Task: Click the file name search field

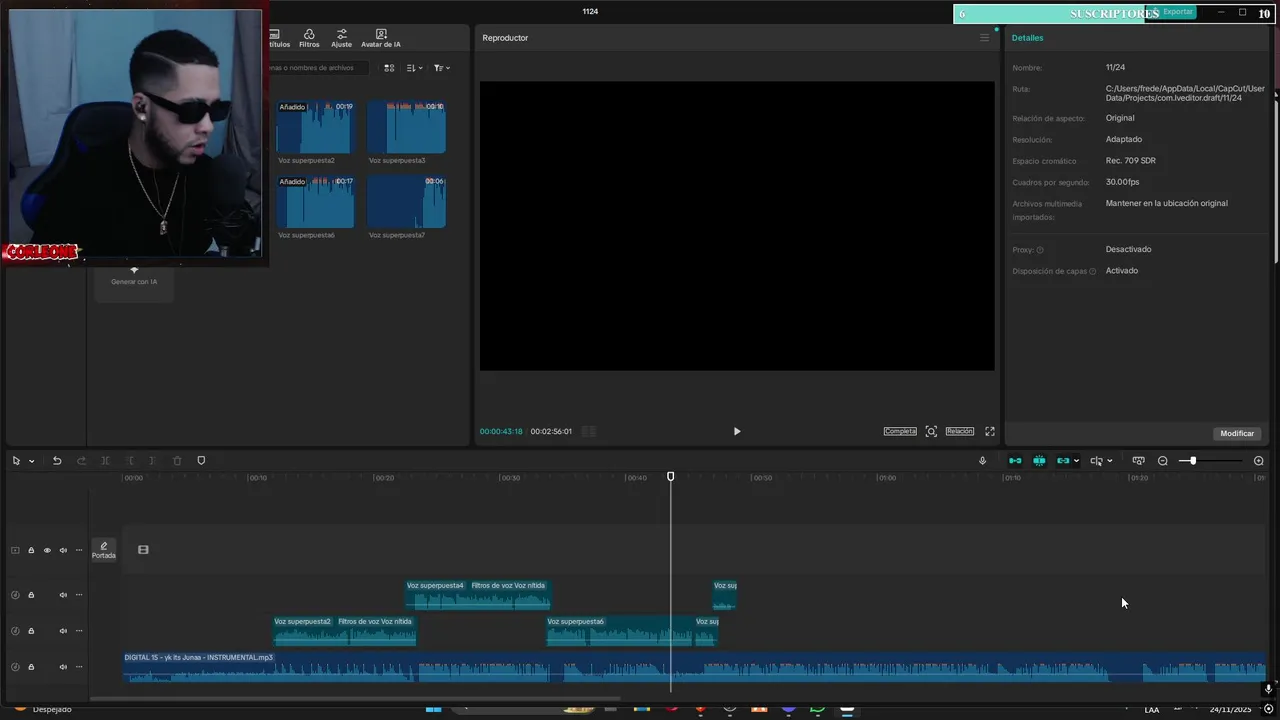Action: [318, 68]
